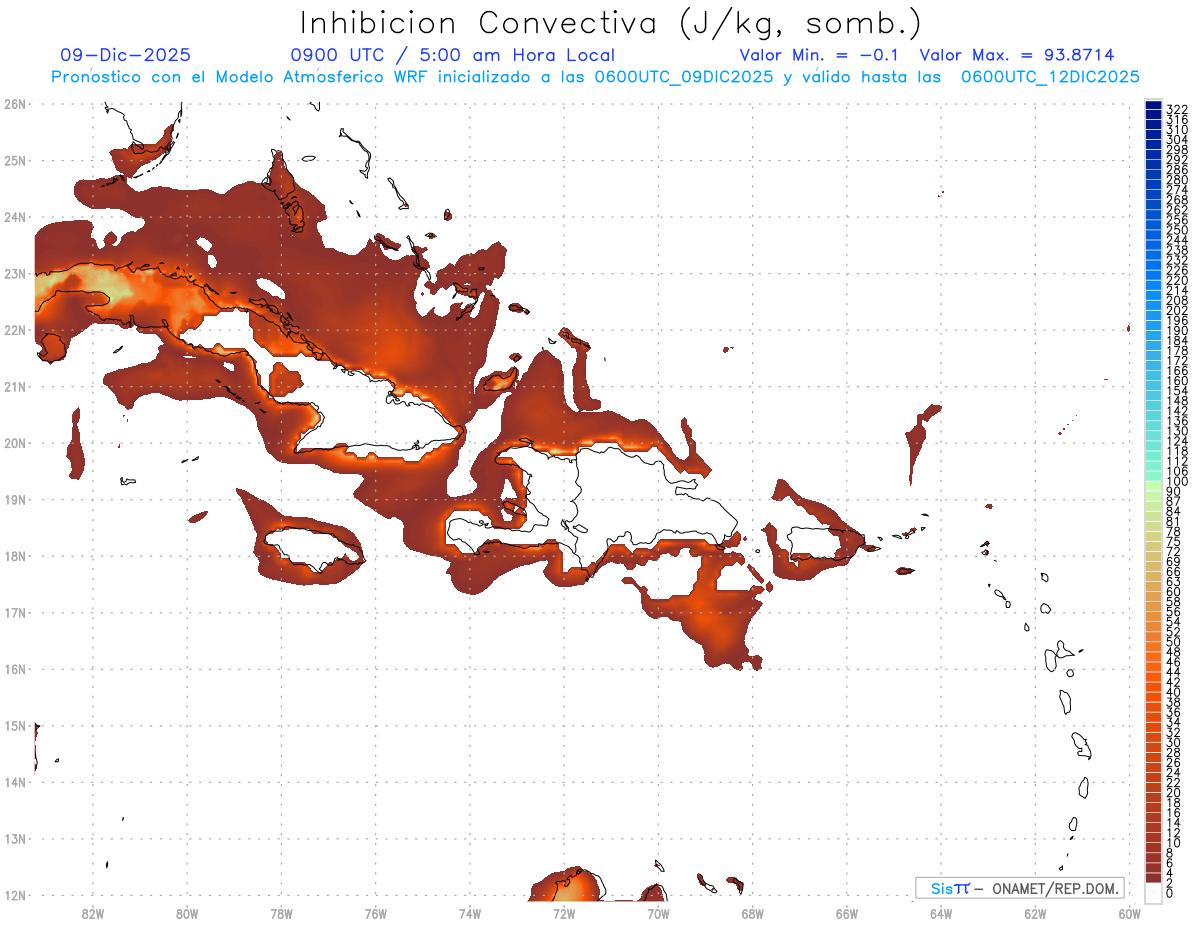Click the 78W longitude label
This screenshot has width=1200, height=927.
[x=281, y=913]
